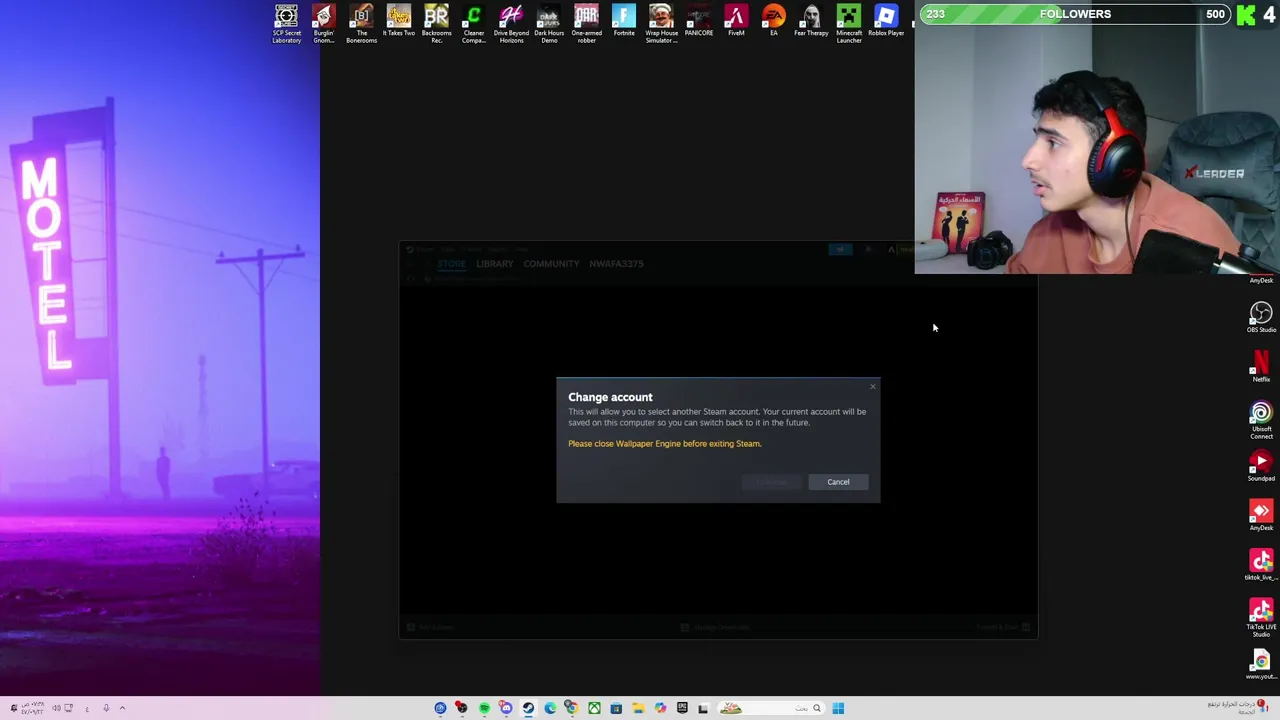Open SCP Secret Laboratory desktop shortcut
The width and height of the screenshot is (1280, 720).
pyautogui.click(x=286, y=24)
